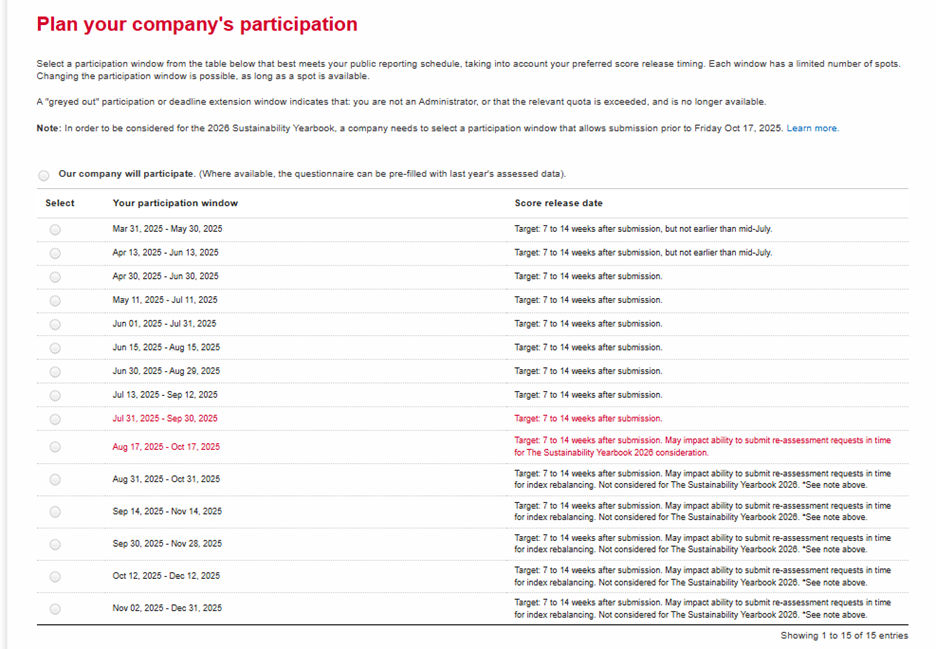Click the 'Score release date' column header

[558, 203]
